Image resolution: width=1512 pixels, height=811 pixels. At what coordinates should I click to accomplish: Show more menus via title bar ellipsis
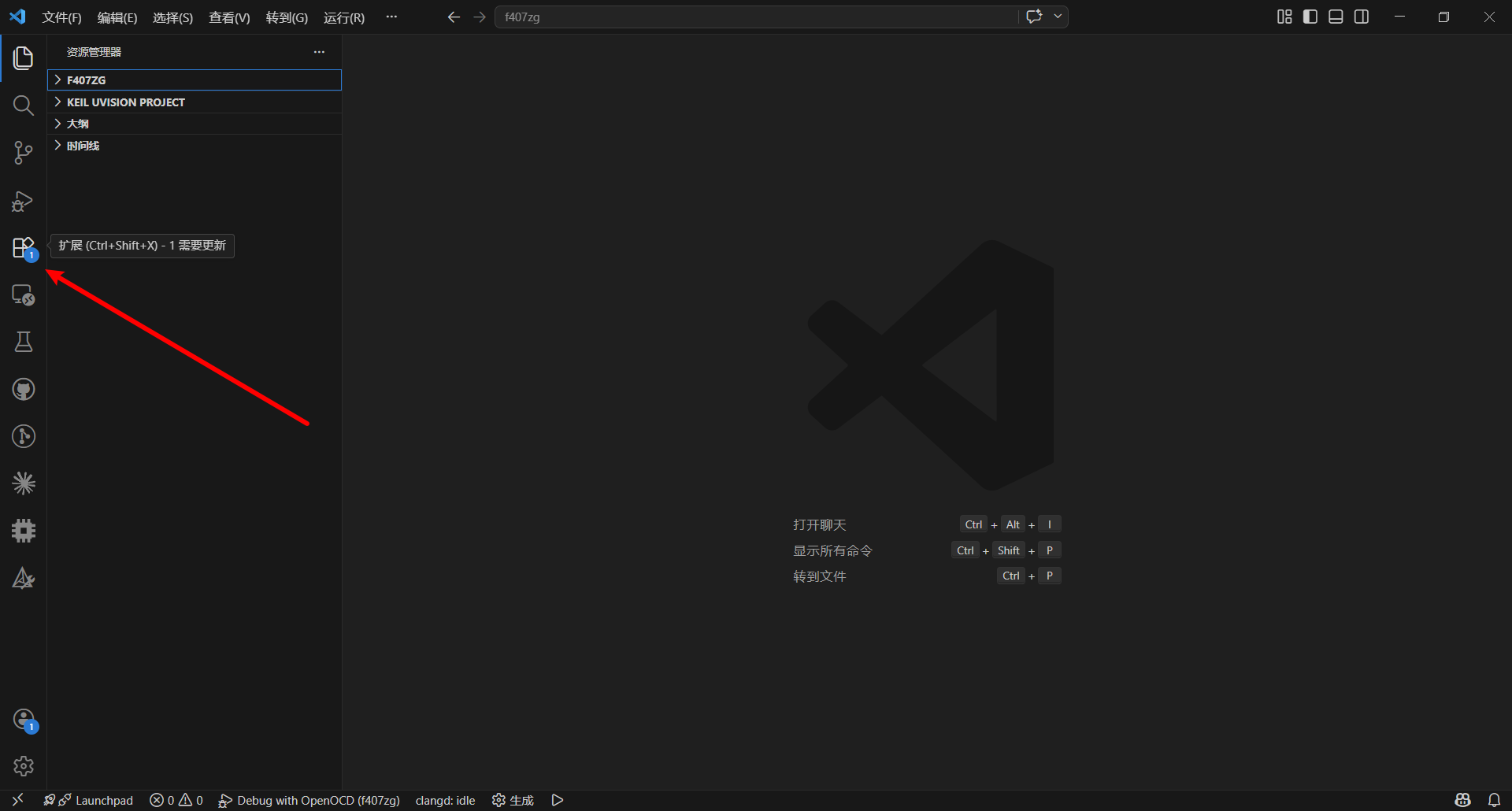391,17
